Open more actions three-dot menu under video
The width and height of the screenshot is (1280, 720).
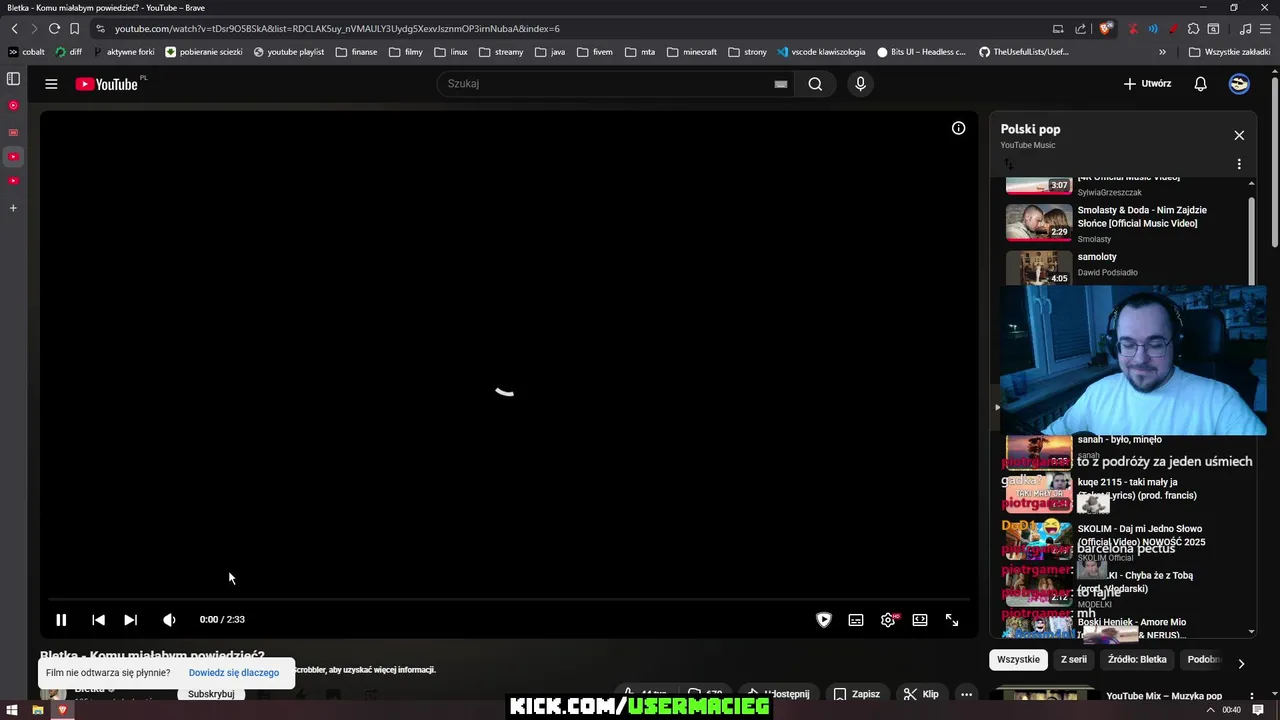coord(966,694)
